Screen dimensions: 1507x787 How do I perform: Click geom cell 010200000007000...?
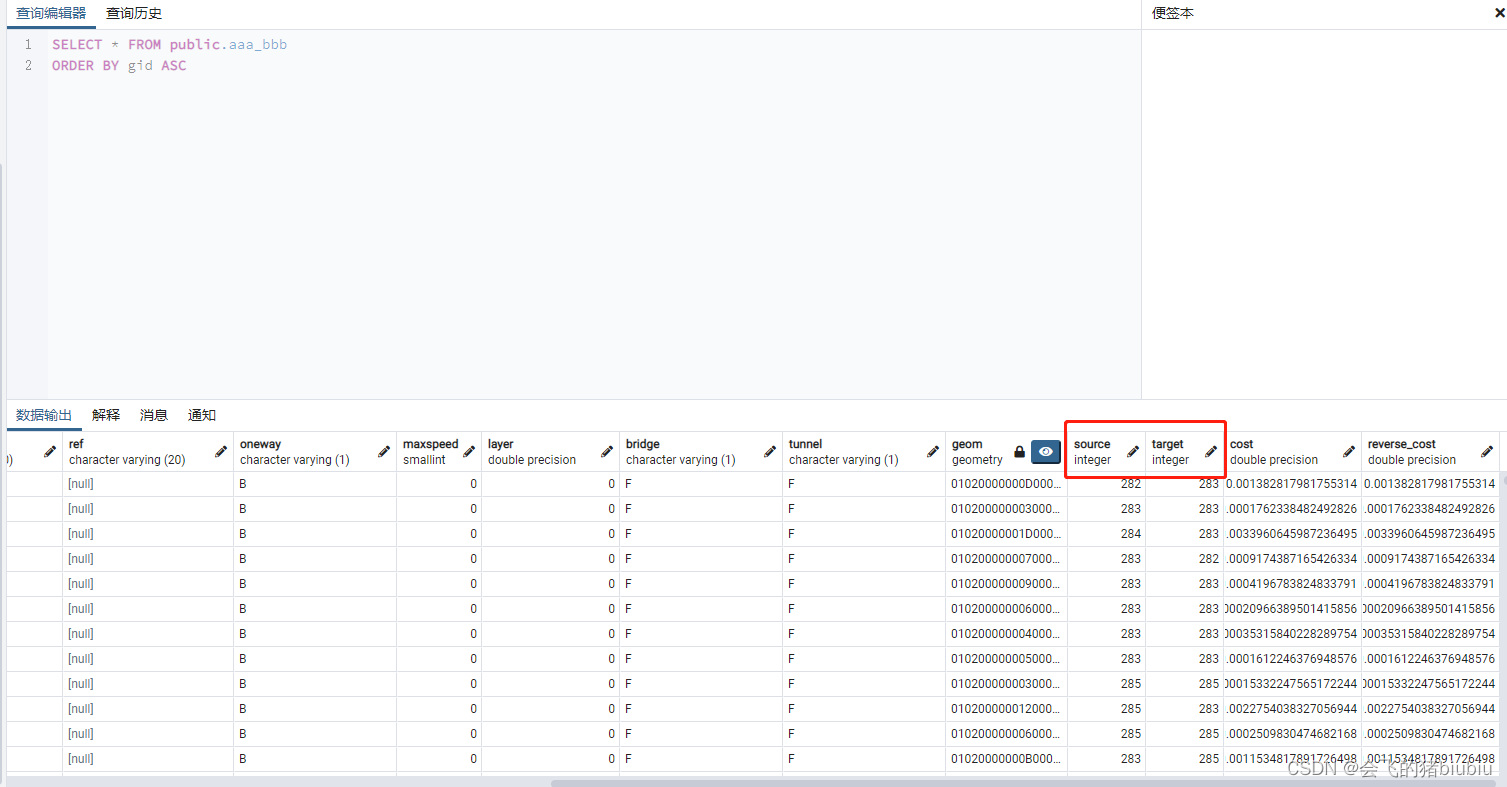click(x=1006, y=559)
